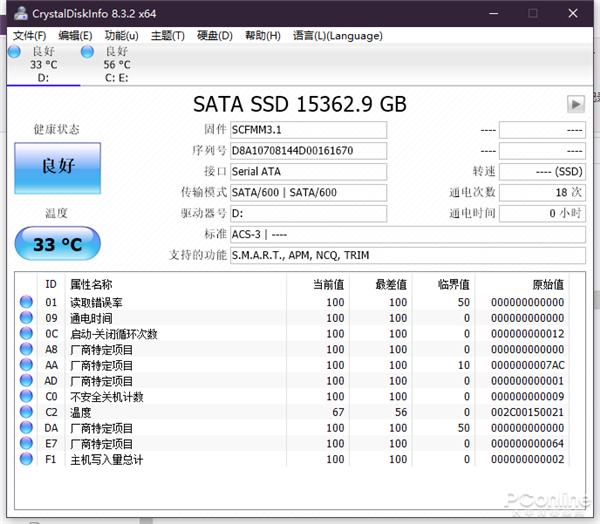Click the status icon for ID E7 row
Screen dimensions: 600x524
[x=26, y=443]
